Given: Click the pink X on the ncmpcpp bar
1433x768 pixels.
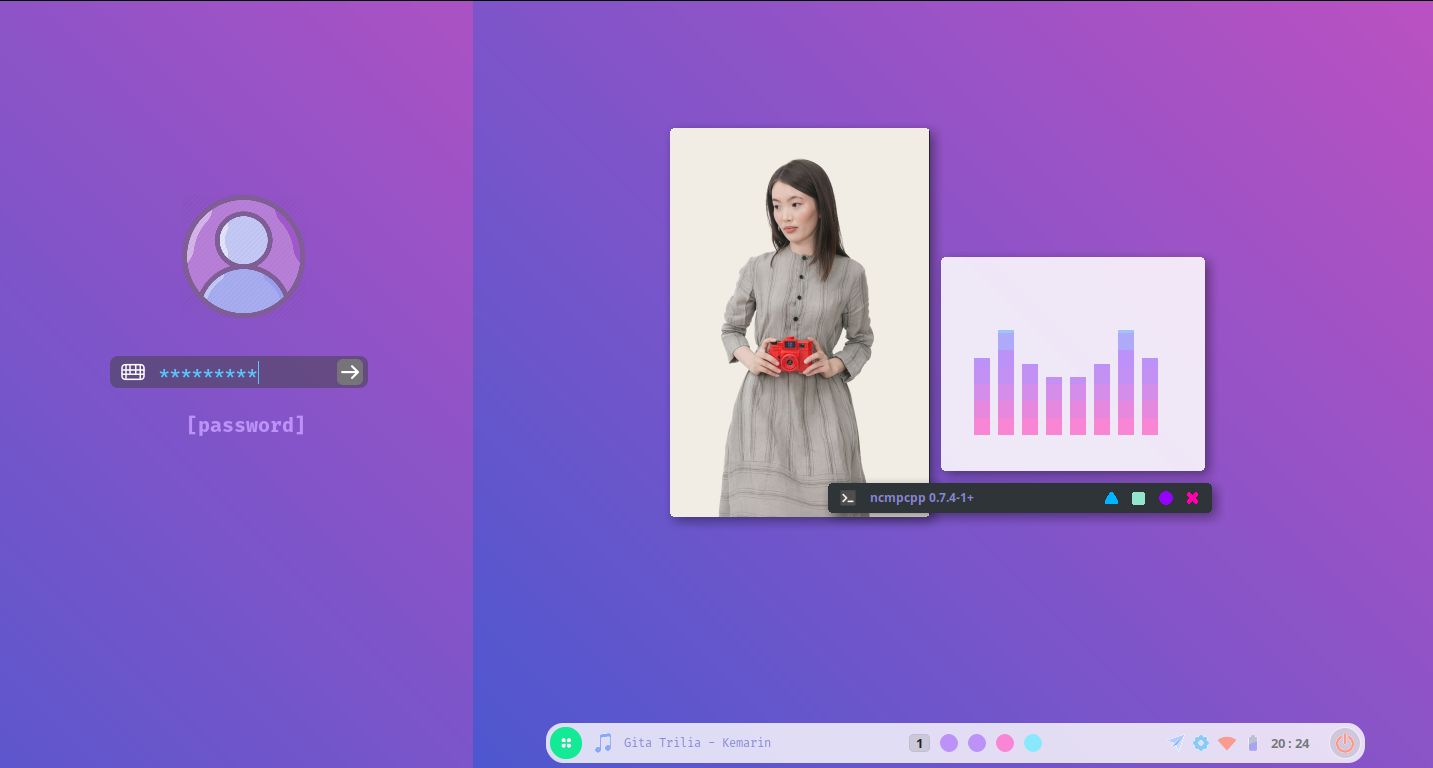Looking at the screenshot, I should [x=1192, y=498].
